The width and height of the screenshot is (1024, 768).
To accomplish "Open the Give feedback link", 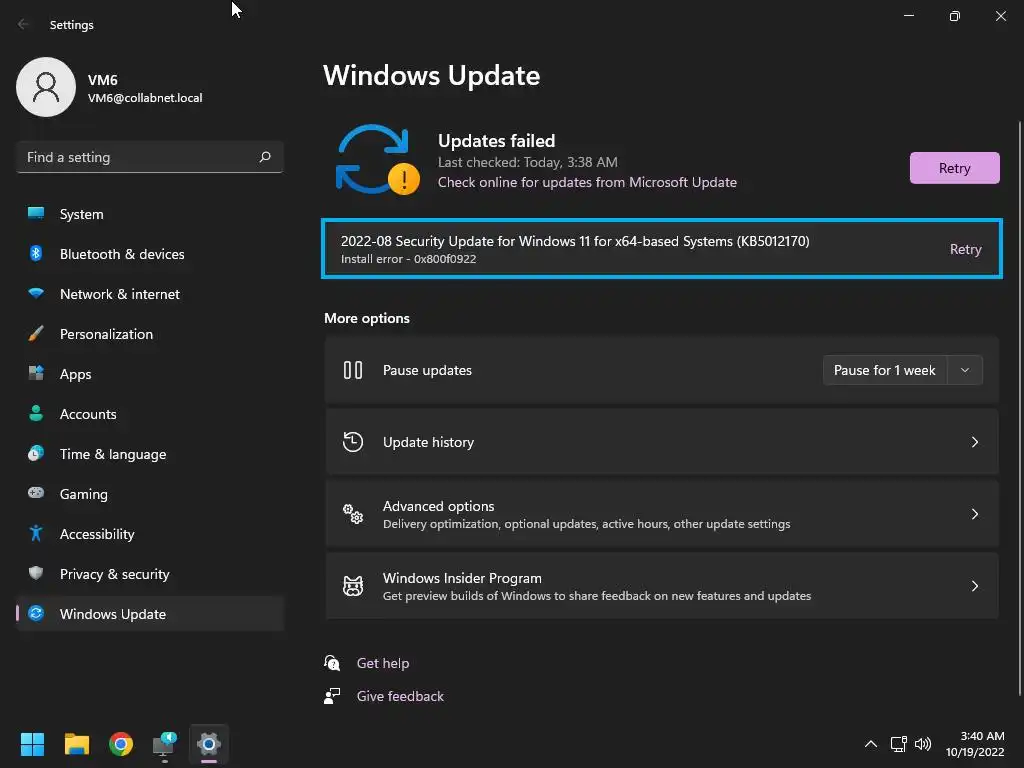I will click(x=400, y=696).
